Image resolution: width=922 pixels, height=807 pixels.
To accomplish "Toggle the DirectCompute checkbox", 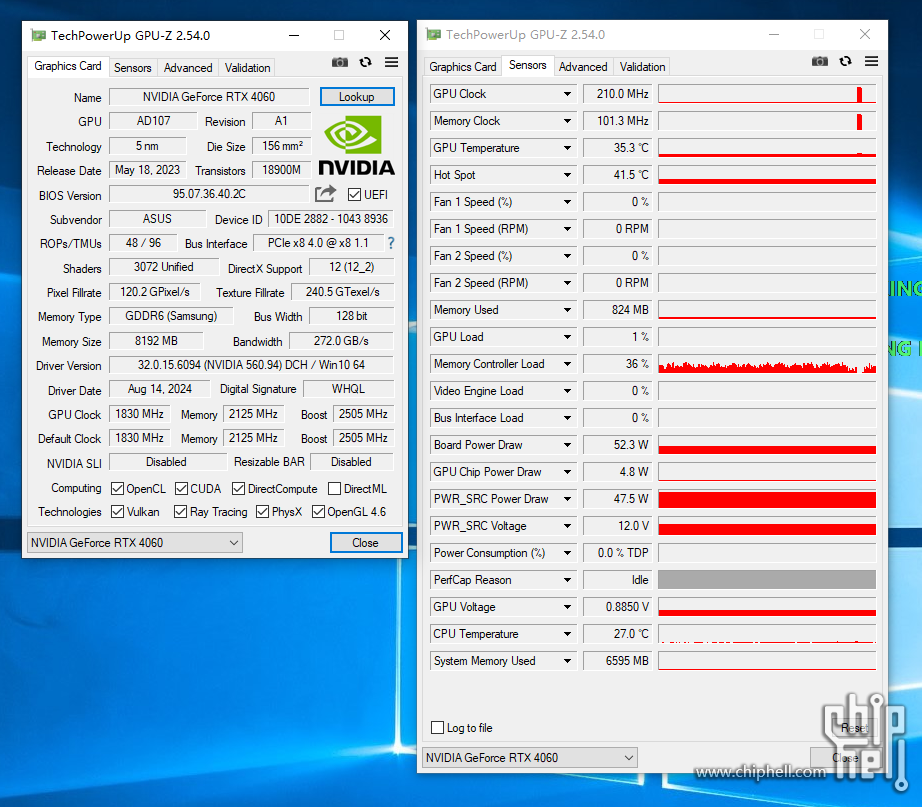I will pos(238,489).
